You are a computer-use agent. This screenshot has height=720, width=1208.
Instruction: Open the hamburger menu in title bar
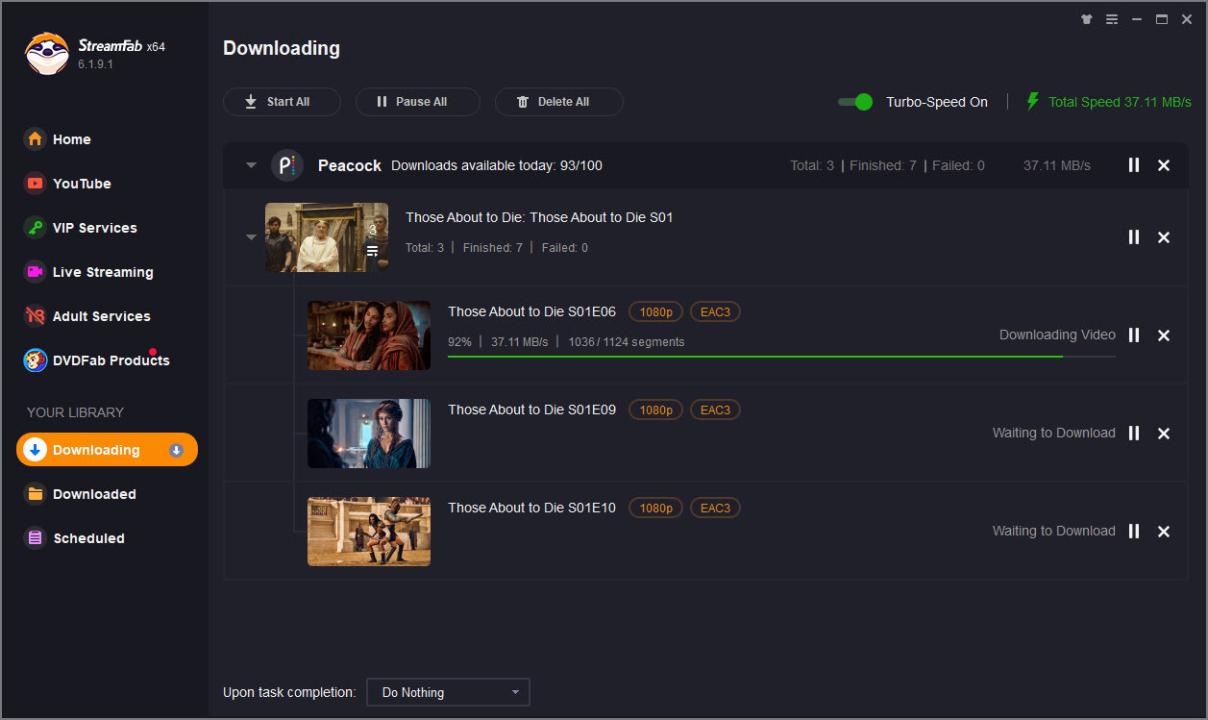1112,19
